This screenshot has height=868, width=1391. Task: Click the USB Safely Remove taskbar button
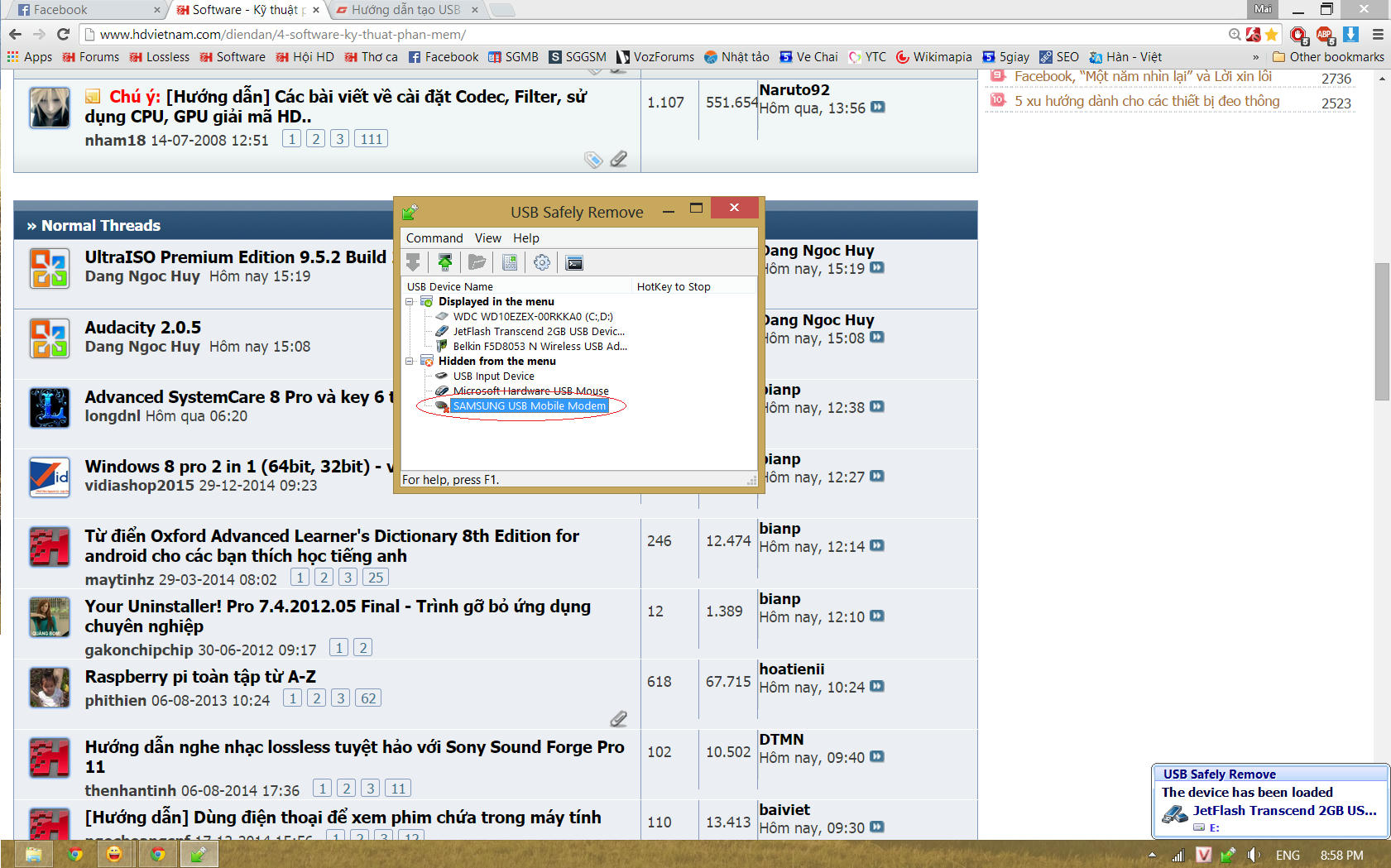click(x=199, y=854)
